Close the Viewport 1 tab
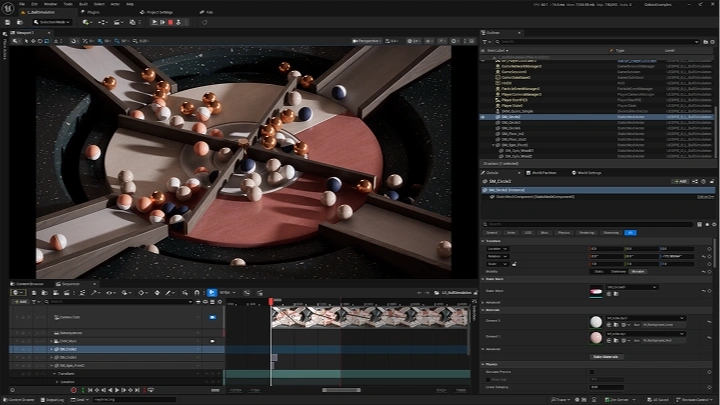The width and height of the screenshot is (720, 405). [x=49, y=33]
